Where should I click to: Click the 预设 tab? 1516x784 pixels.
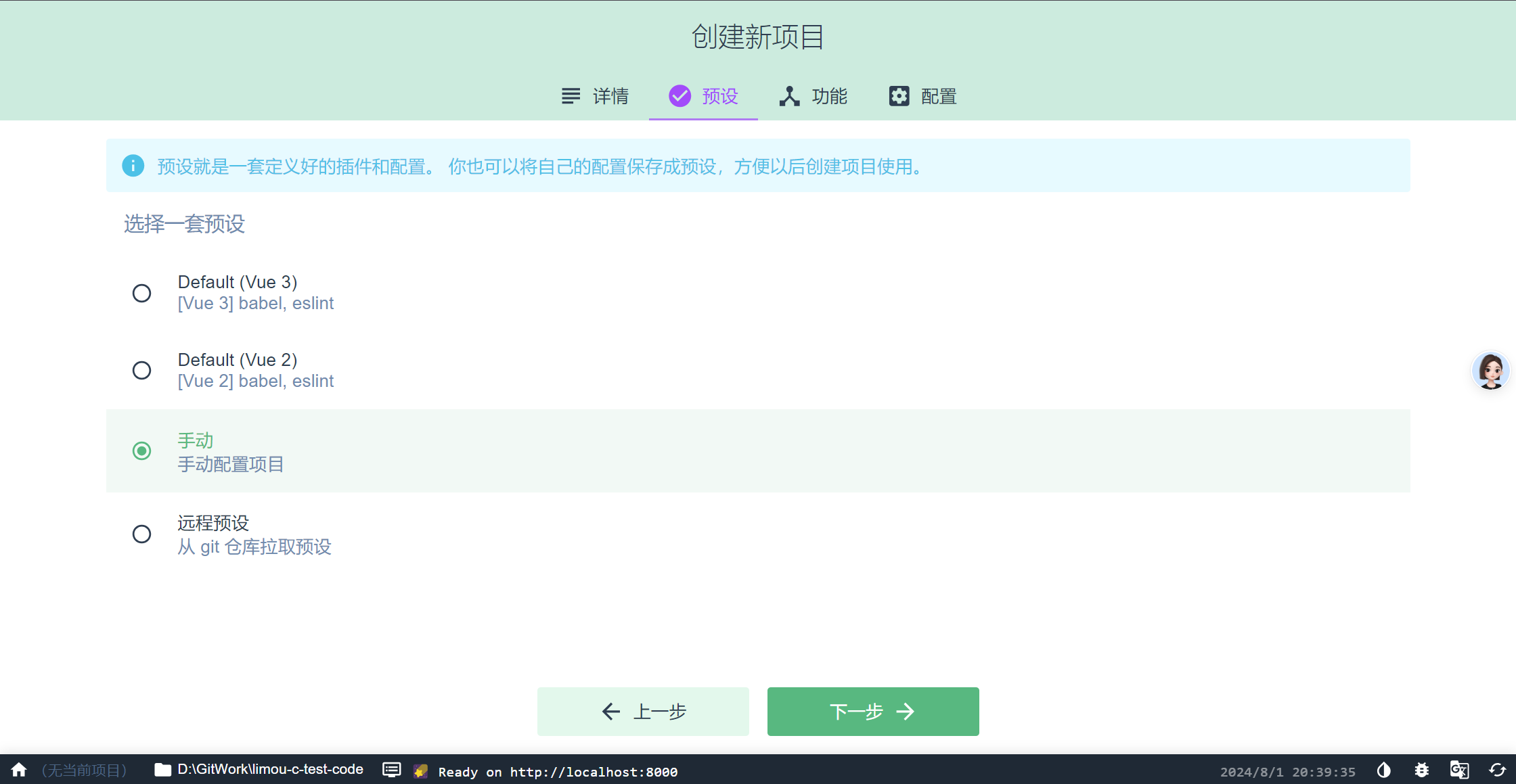click(704, 97)
